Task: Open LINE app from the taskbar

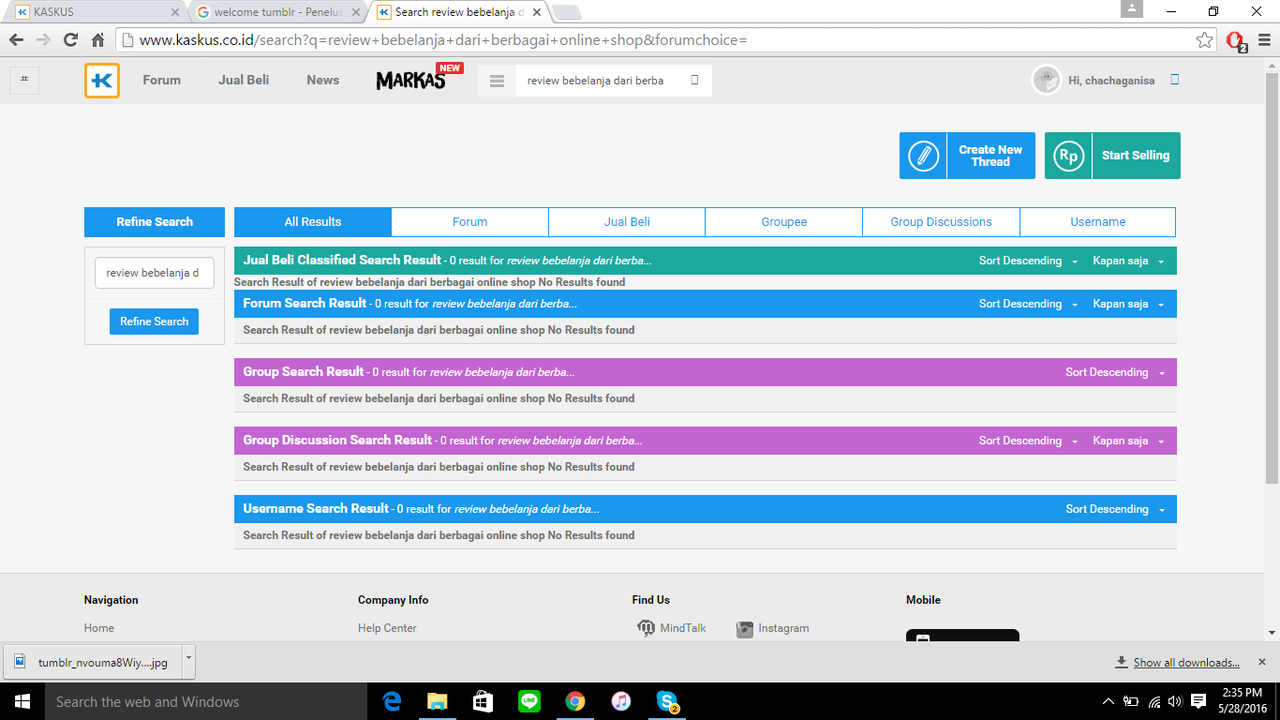Action: tap(529, 702)
